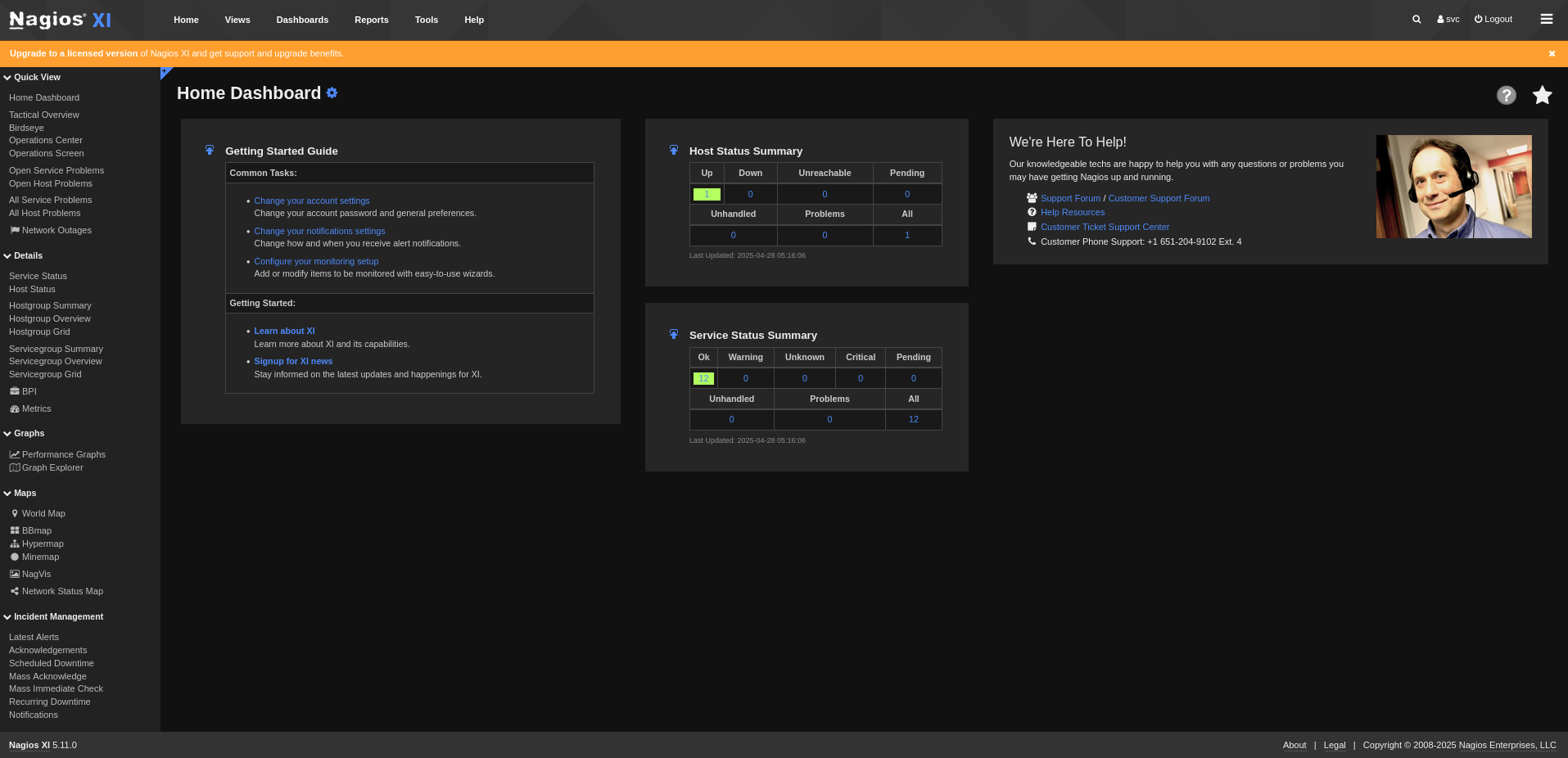Image resolution: width=1568 pixels, height=758 pixels.
Task: Click the BBmap grid icon
Action: point(15,530)
